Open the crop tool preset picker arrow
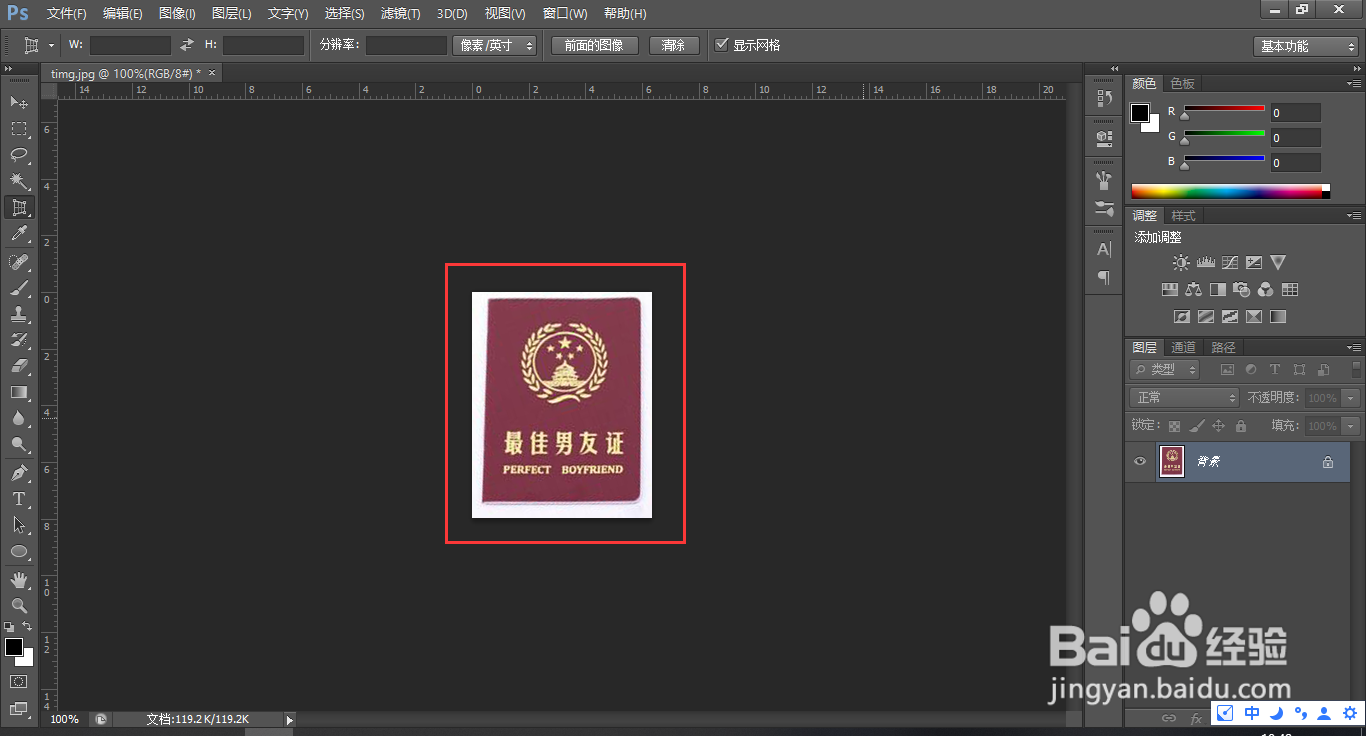This screenshot has width=1366, height=736. coord(50,45)
